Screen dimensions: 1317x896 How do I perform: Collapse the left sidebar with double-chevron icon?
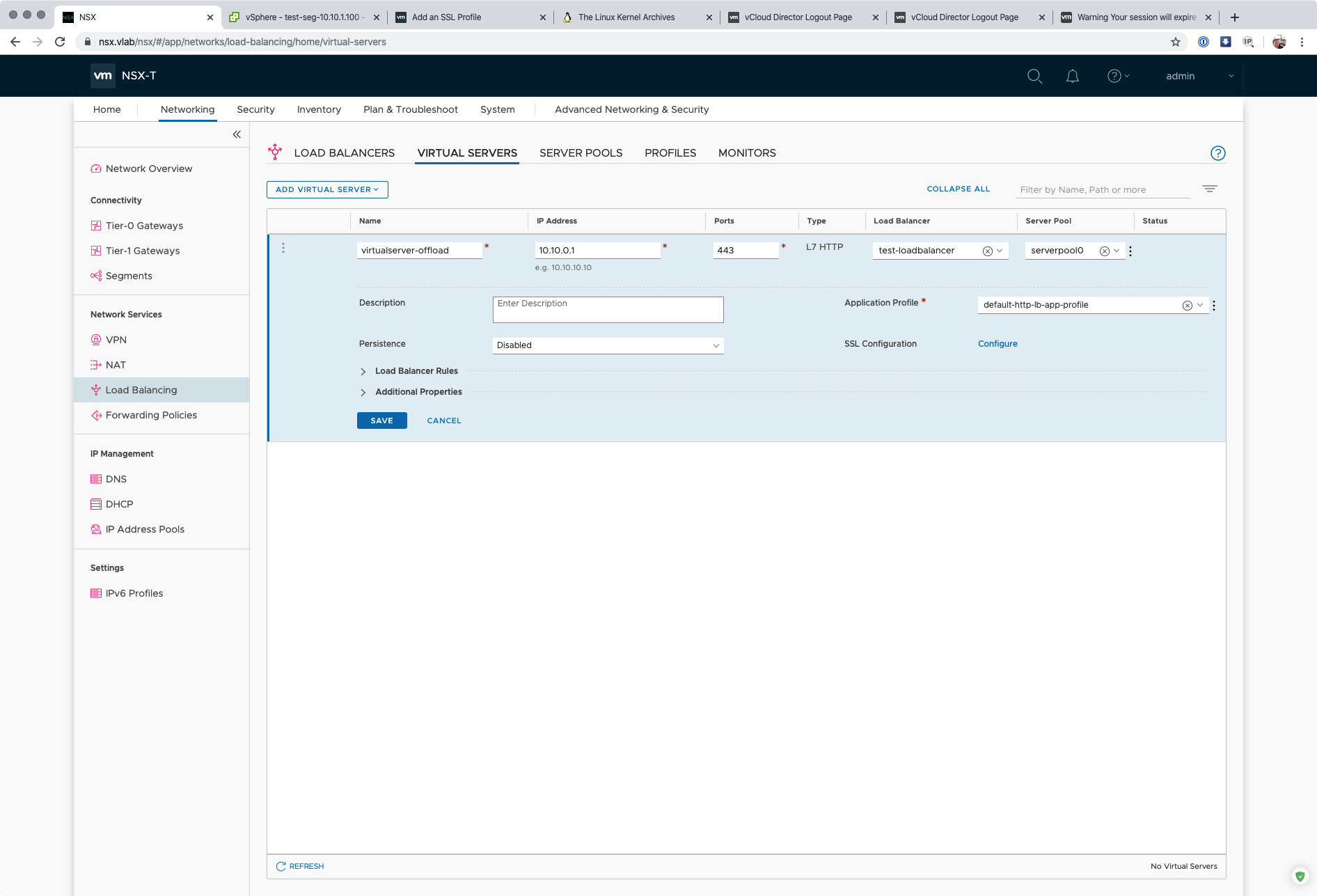point(237,134)
